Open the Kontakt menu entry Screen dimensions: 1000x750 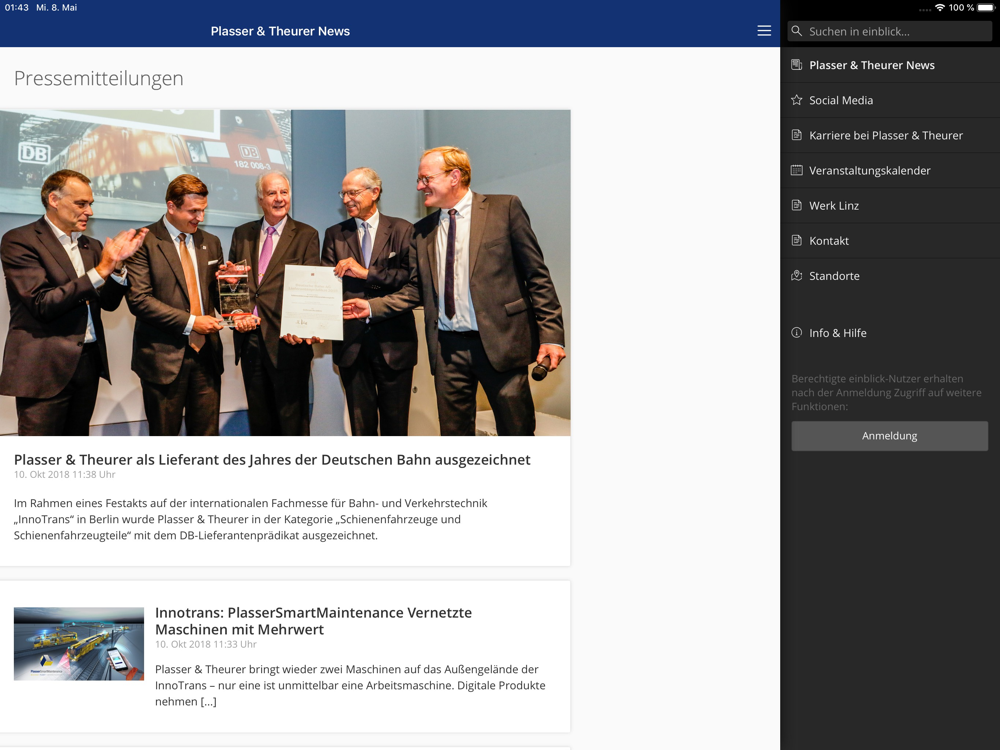click(890, 240)
